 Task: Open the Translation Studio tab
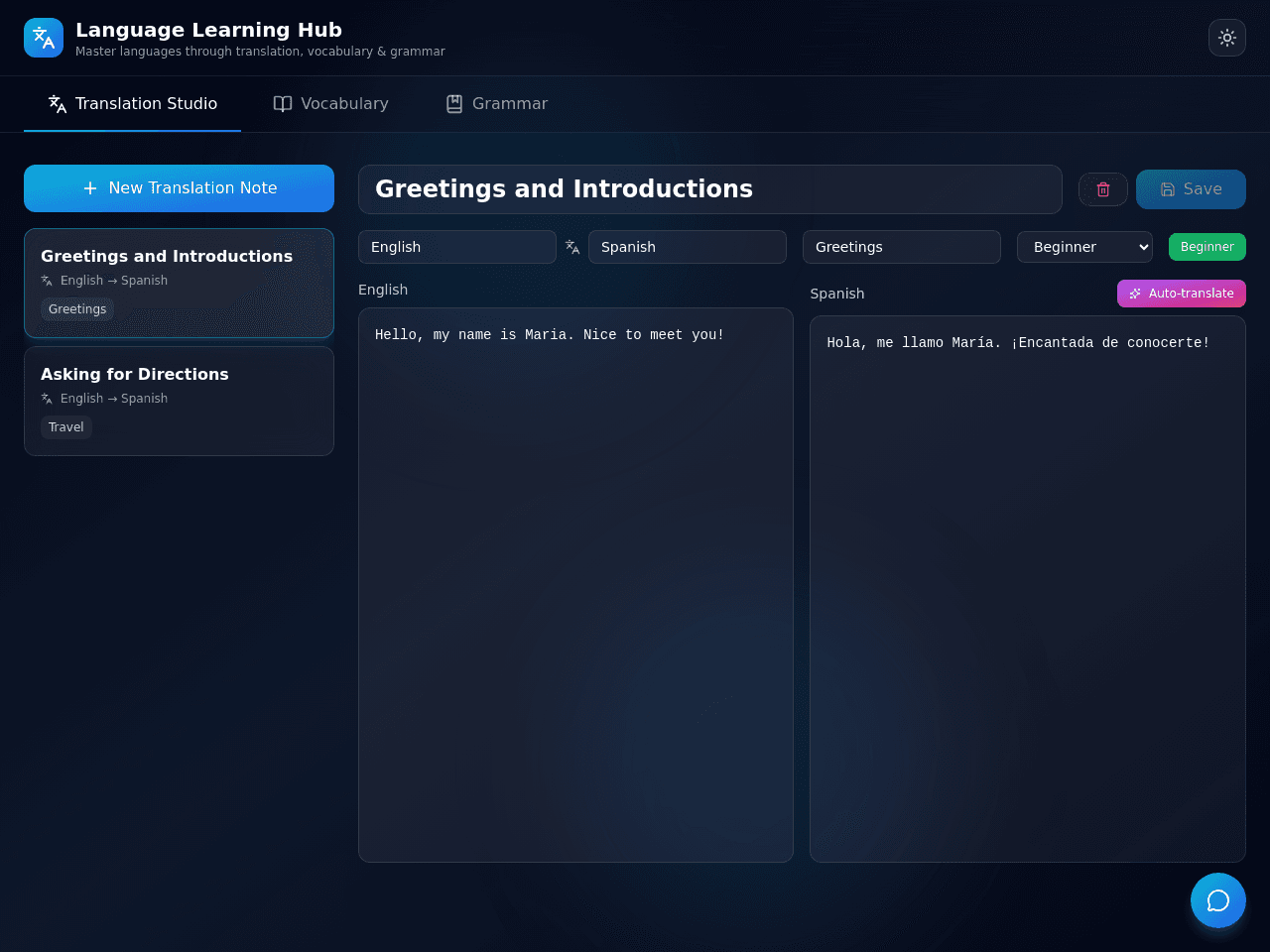tap(132, 104)
